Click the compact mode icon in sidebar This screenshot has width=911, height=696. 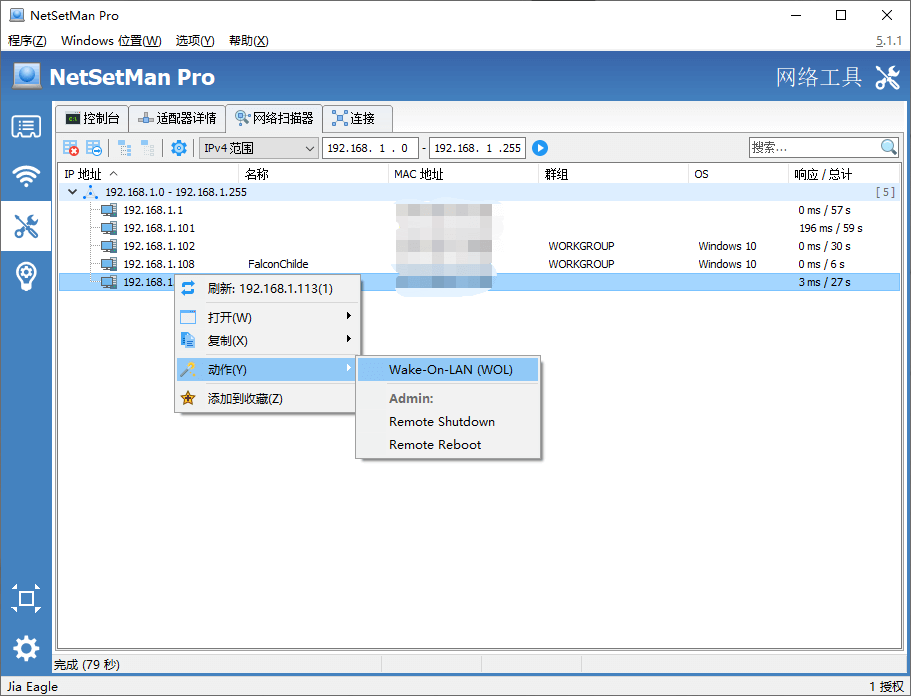pos(26,598)
